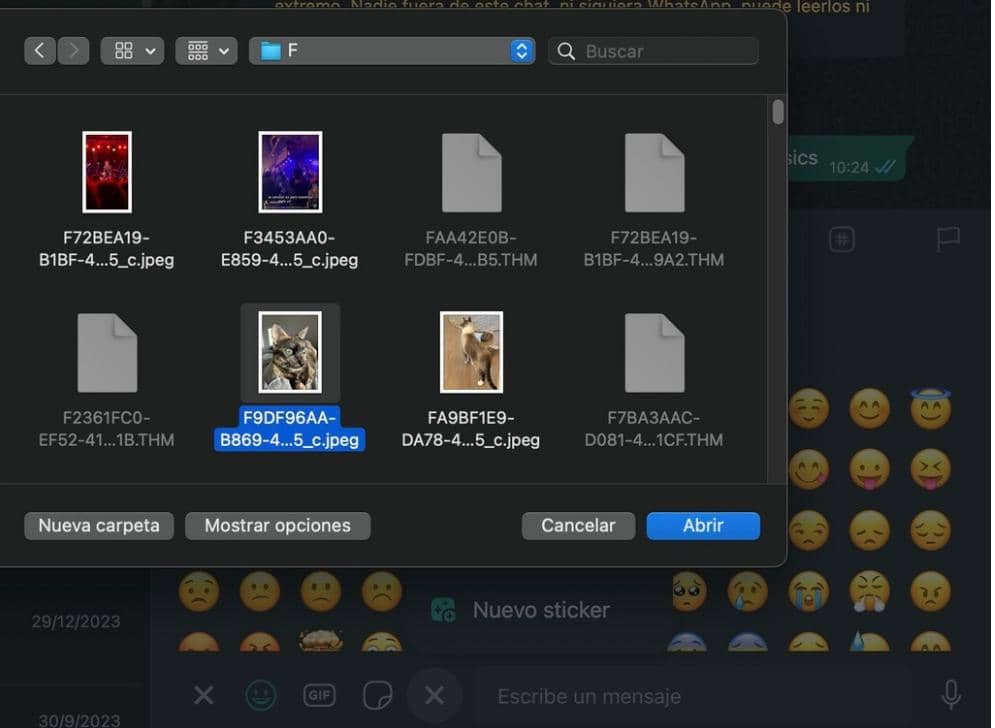Screen dimensions: 995x728
Task: Go forward in the file dialog
Action: [x=74, y=51]
